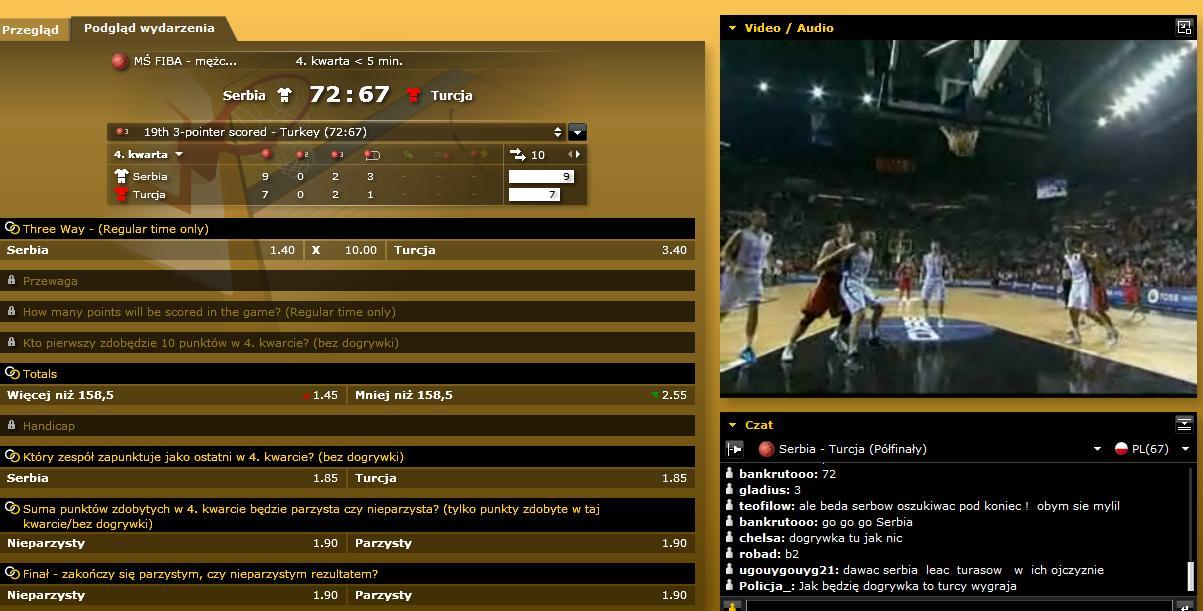Image resolution: width=1203 pixels, height=611 pixels.
Task: Toggle the chat panel options button
Action: [x=1184, y=424]
